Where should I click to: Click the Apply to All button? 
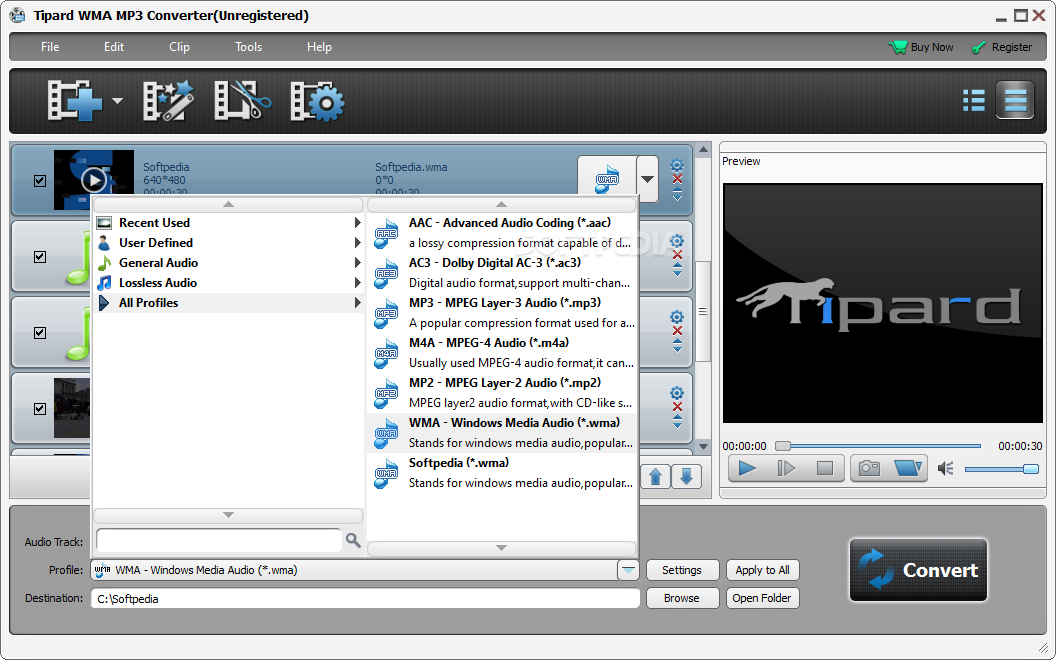tap(762, 570)
